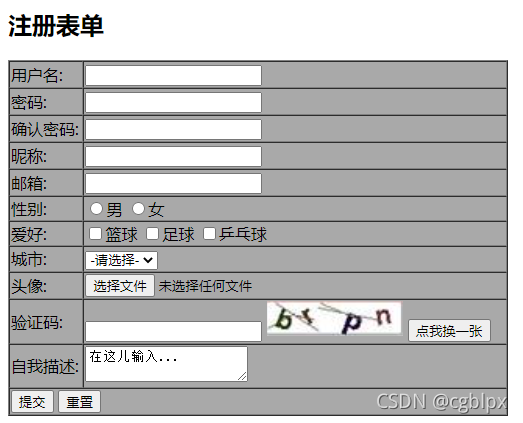Select the 男 radio button
Screen dimensions: 523x423
click(96, 209)
